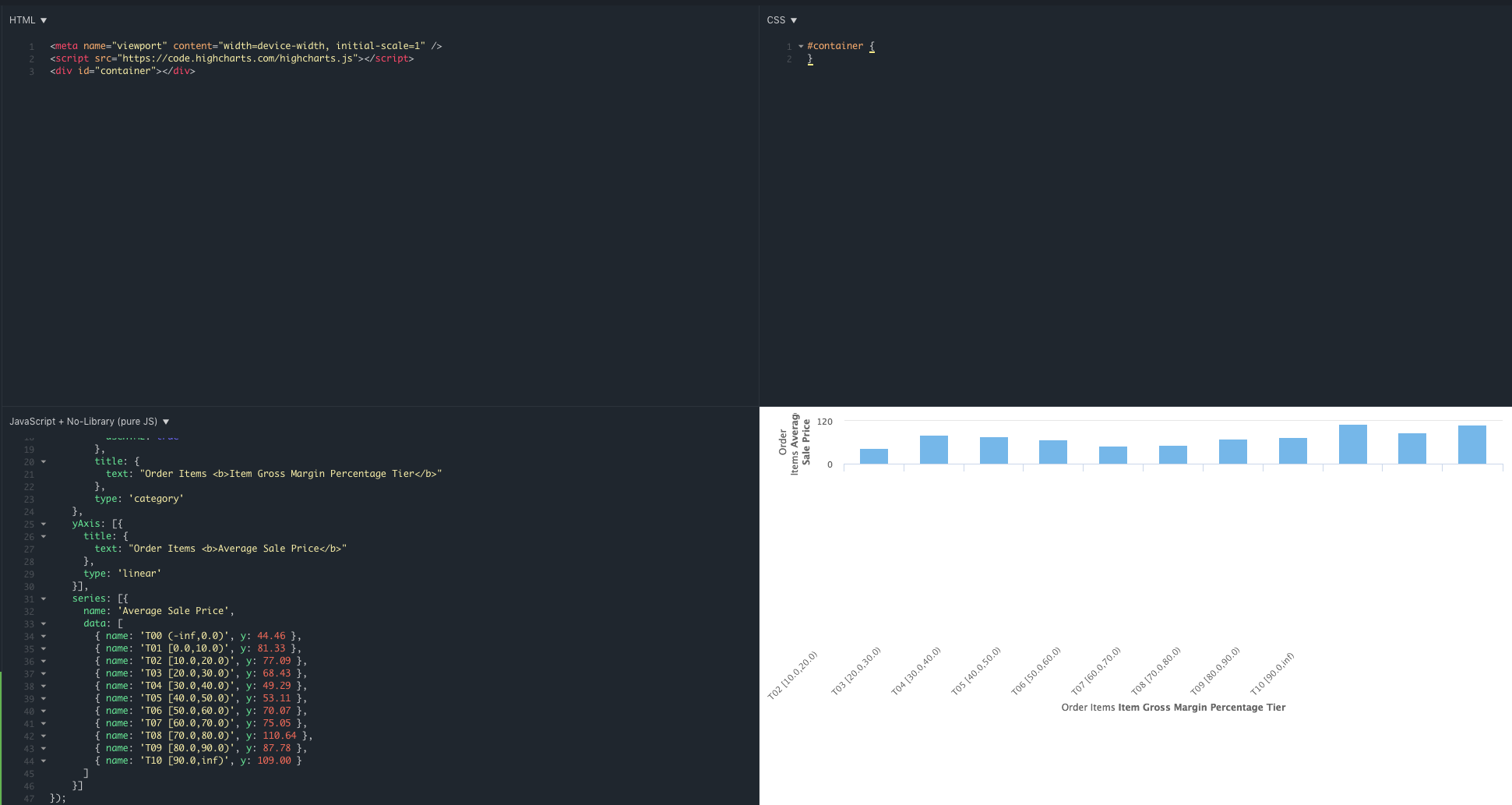Click the 'Item Gross Margin Percentage Tier' code line
Screen dimensions: 1512x805
(x=274, y=474)
